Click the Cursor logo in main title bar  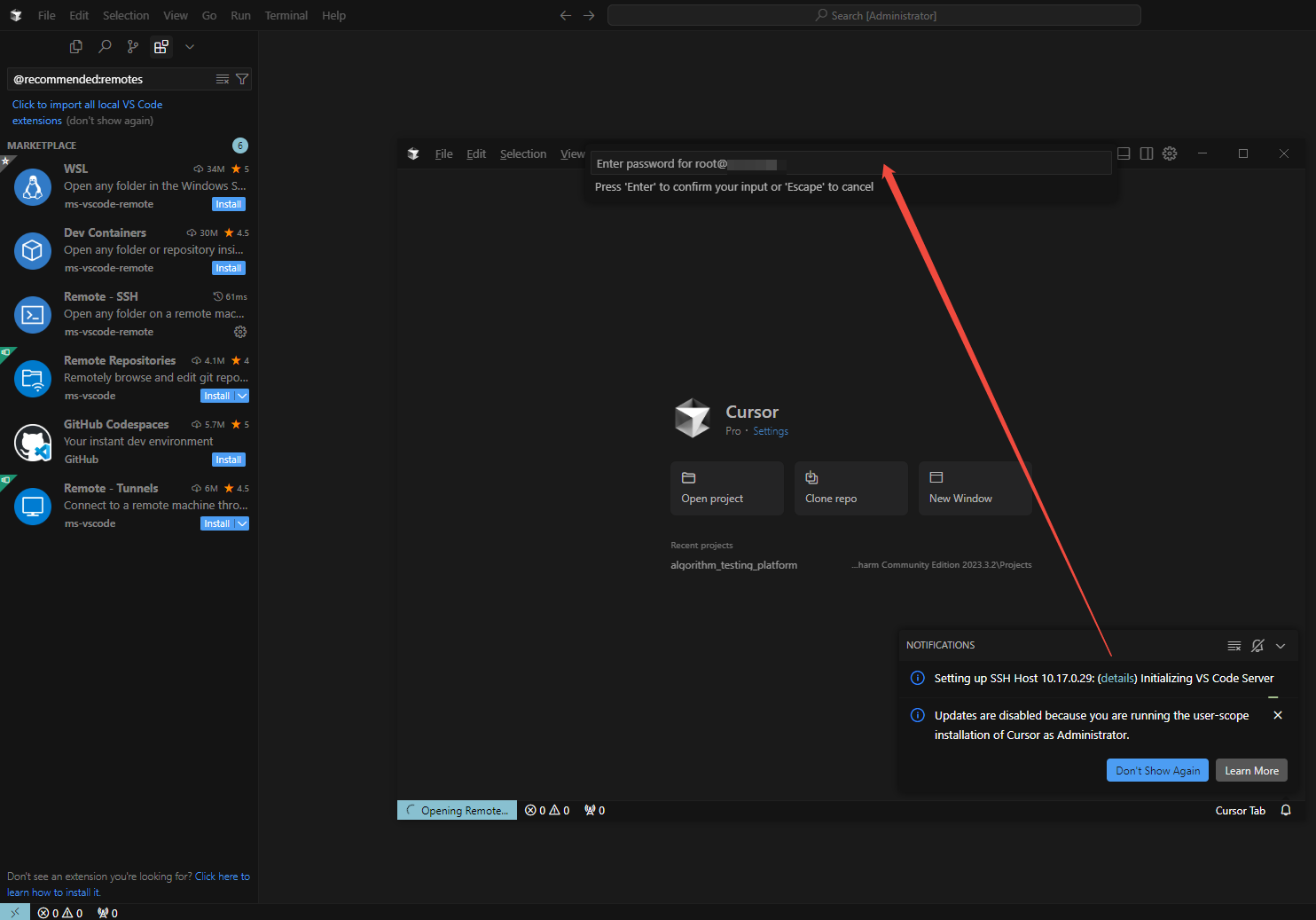[16, 15]
